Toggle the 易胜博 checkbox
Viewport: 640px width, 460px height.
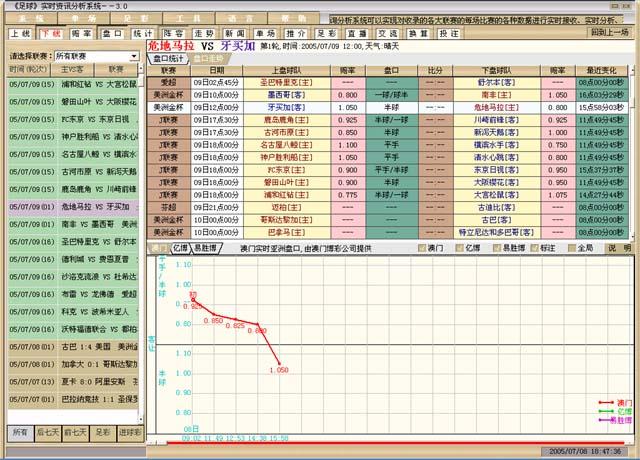pos(497,248)
